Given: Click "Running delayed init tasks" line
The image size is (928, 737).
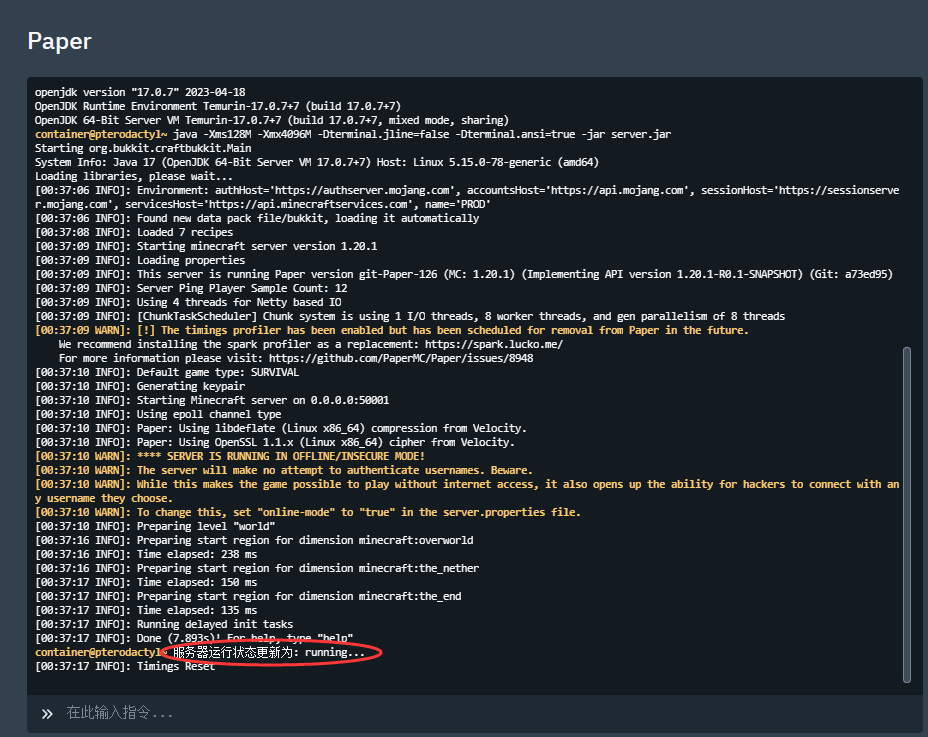Looking at the screenshot, I should [164, 625].
